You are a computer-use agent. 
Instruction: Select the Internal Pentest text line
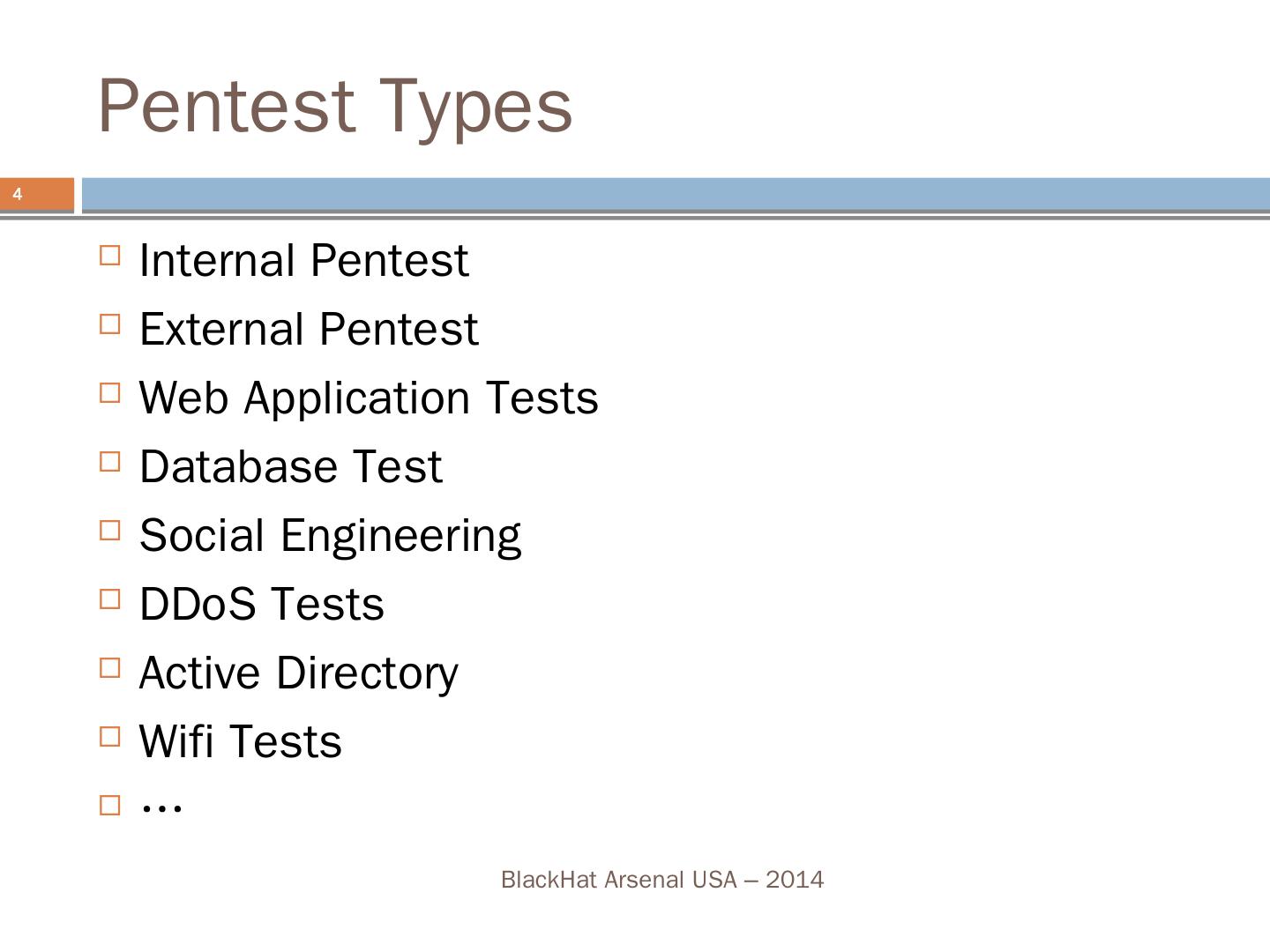pos(303,261)
